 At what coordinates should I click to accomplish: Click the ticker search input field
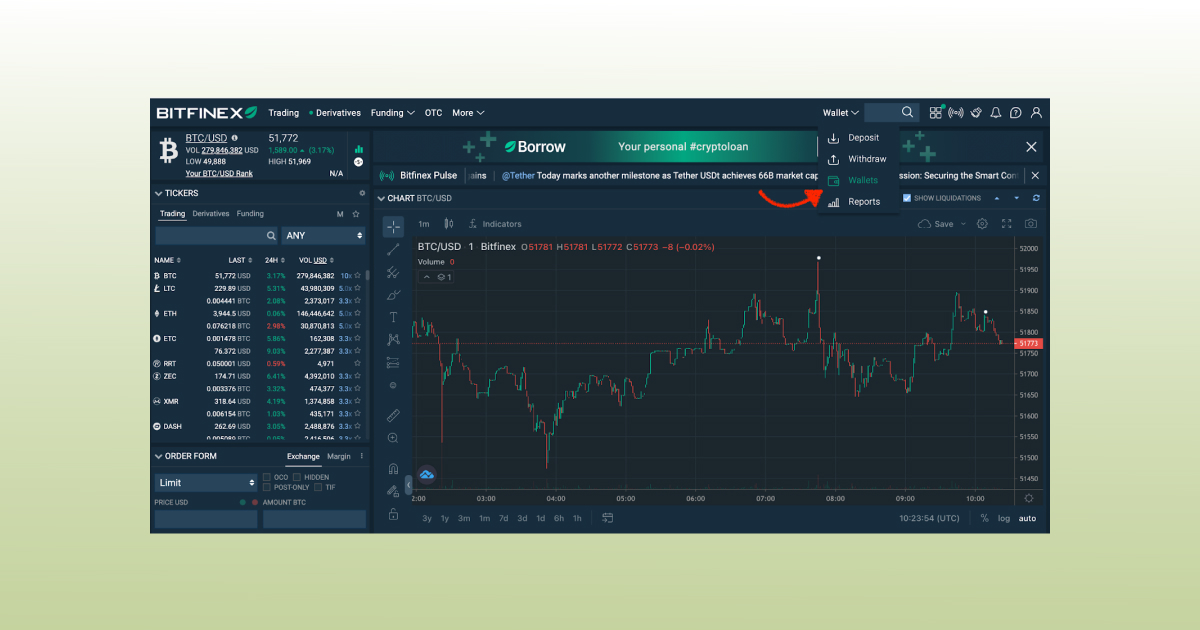(x=210, y=235)
